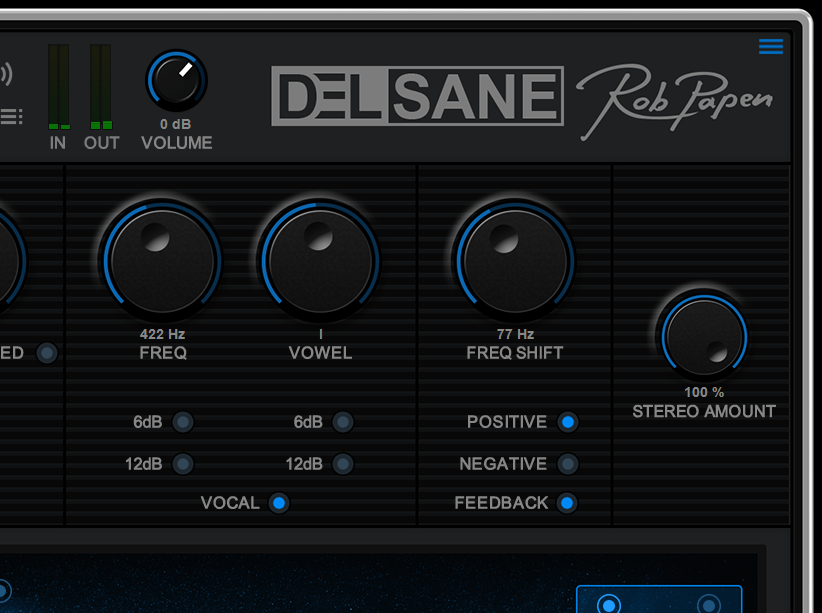Click the FREQ SHIFT knob
This screenshot has width=822, height=613.
[515, 260]
